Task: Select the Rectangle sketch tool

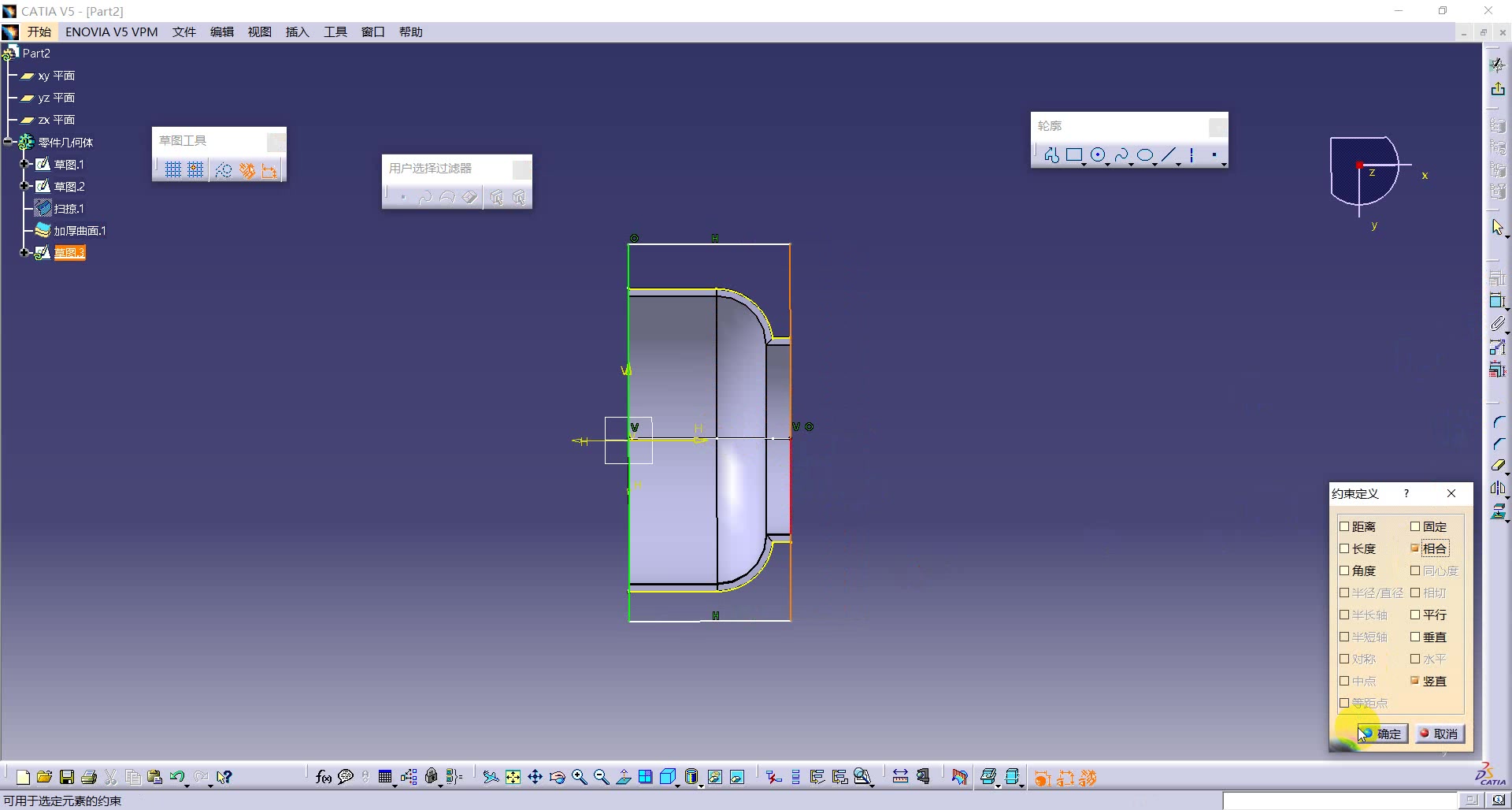Action: 1074,155
